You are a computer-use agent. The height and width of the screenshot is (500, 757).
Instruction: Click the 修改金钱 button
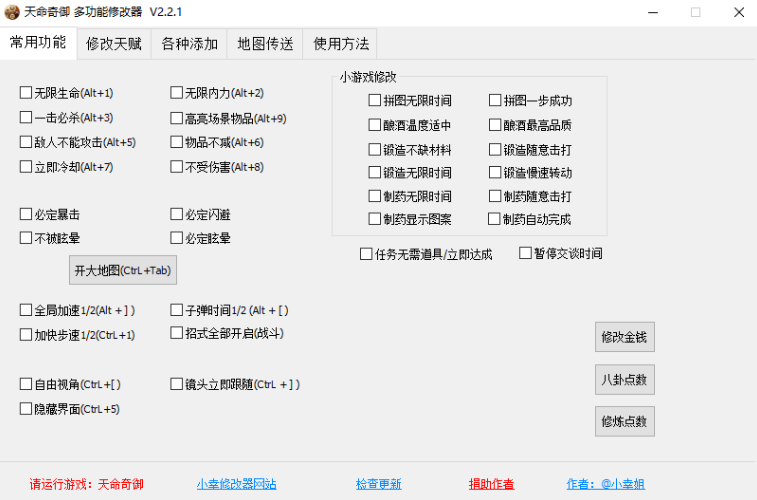click(625, 337)
